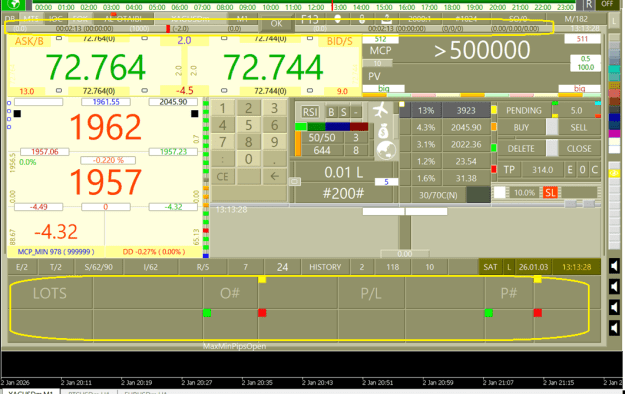
Task: Click the 13:00 red timeline marker
Action: pos(332,6)
